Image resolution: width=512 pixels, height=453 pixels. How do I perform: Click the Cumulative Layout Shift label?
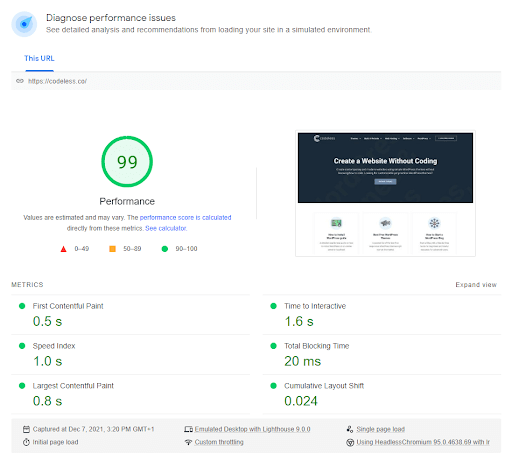click(324, 386)
